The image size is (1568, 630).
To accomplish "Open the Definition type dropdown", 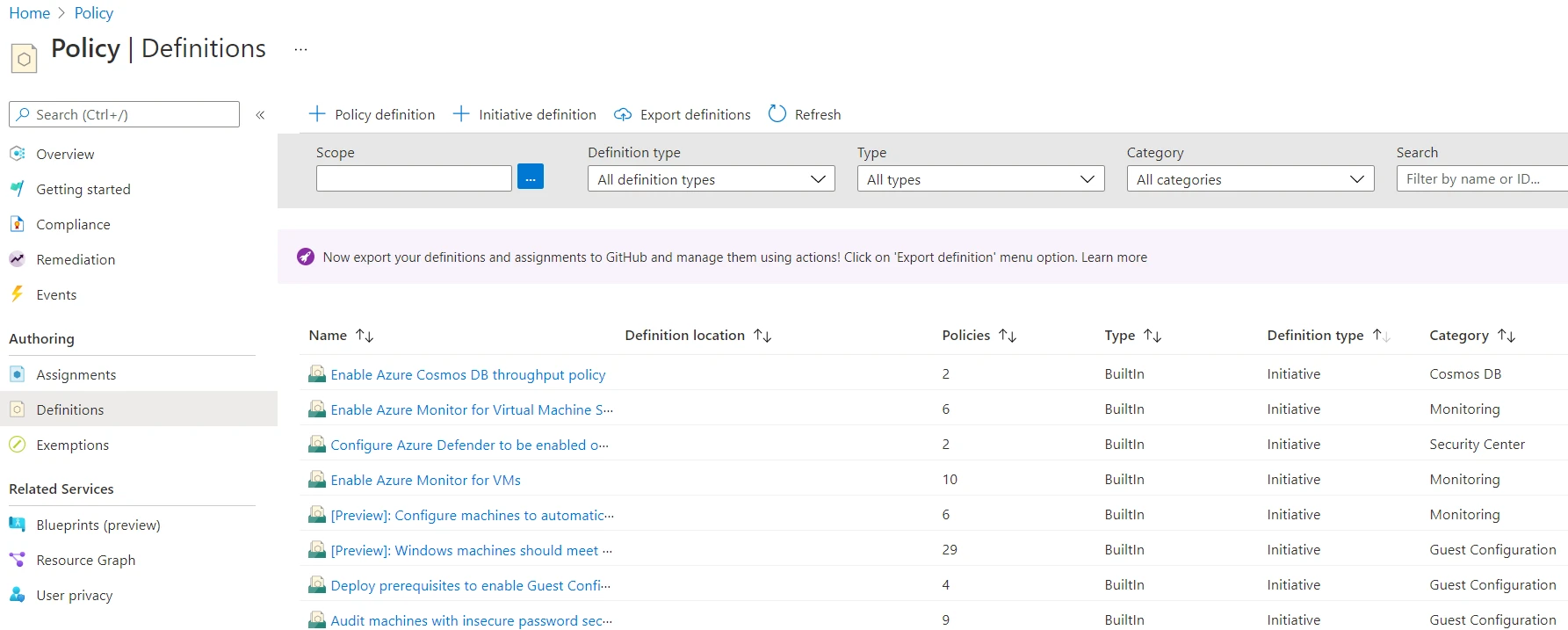I will 711,178.
